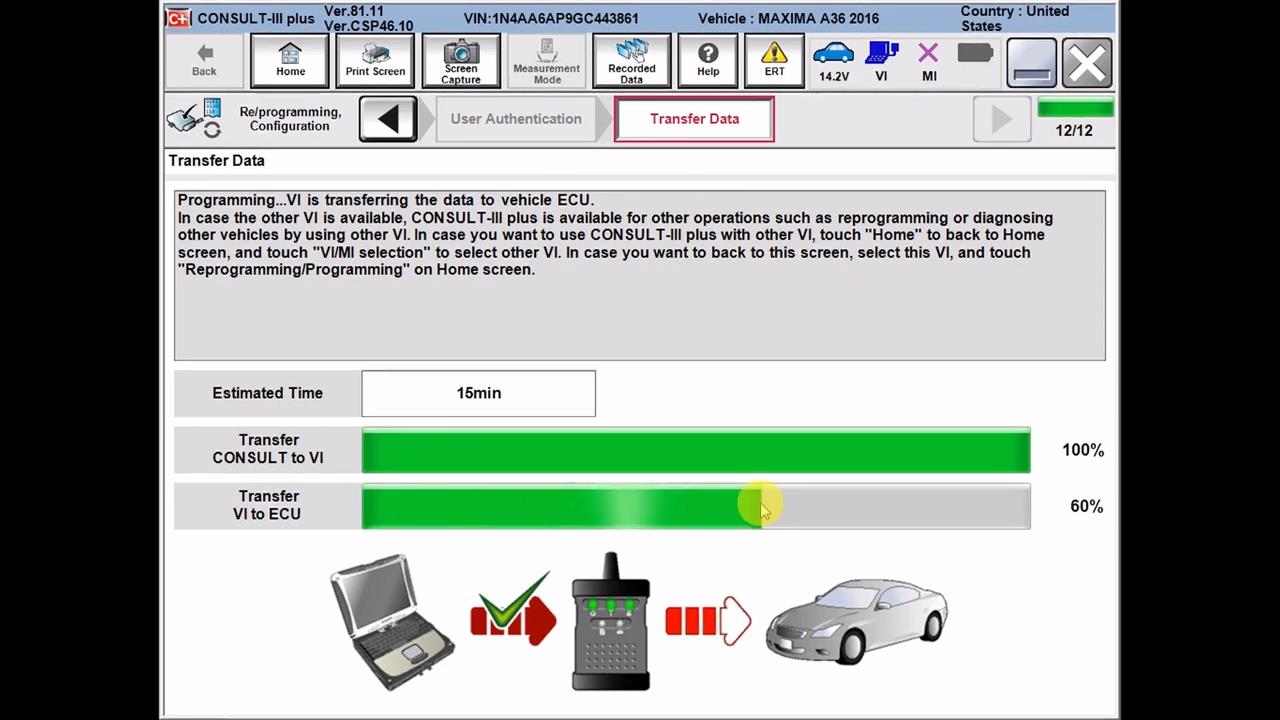Image resolution: width=1280 pixels, height=720 pixels.
Task: Click the Ver.CSP46.10 version text
Action: point(368,26)
